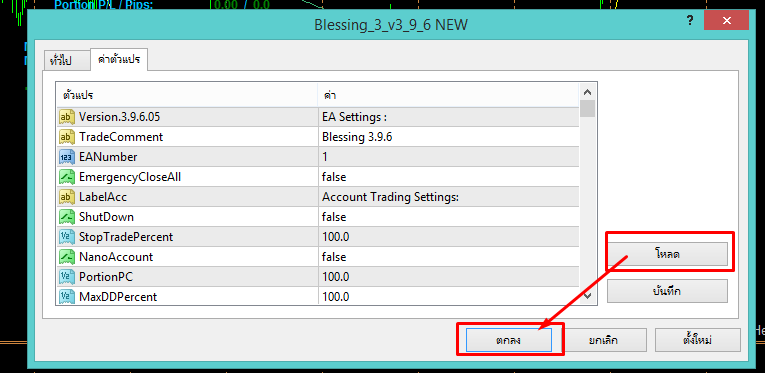The width and height of the screenshot is (765, 373).
Task: Click the boolean icon beside NanoAccount
Action: pos(66,257)
